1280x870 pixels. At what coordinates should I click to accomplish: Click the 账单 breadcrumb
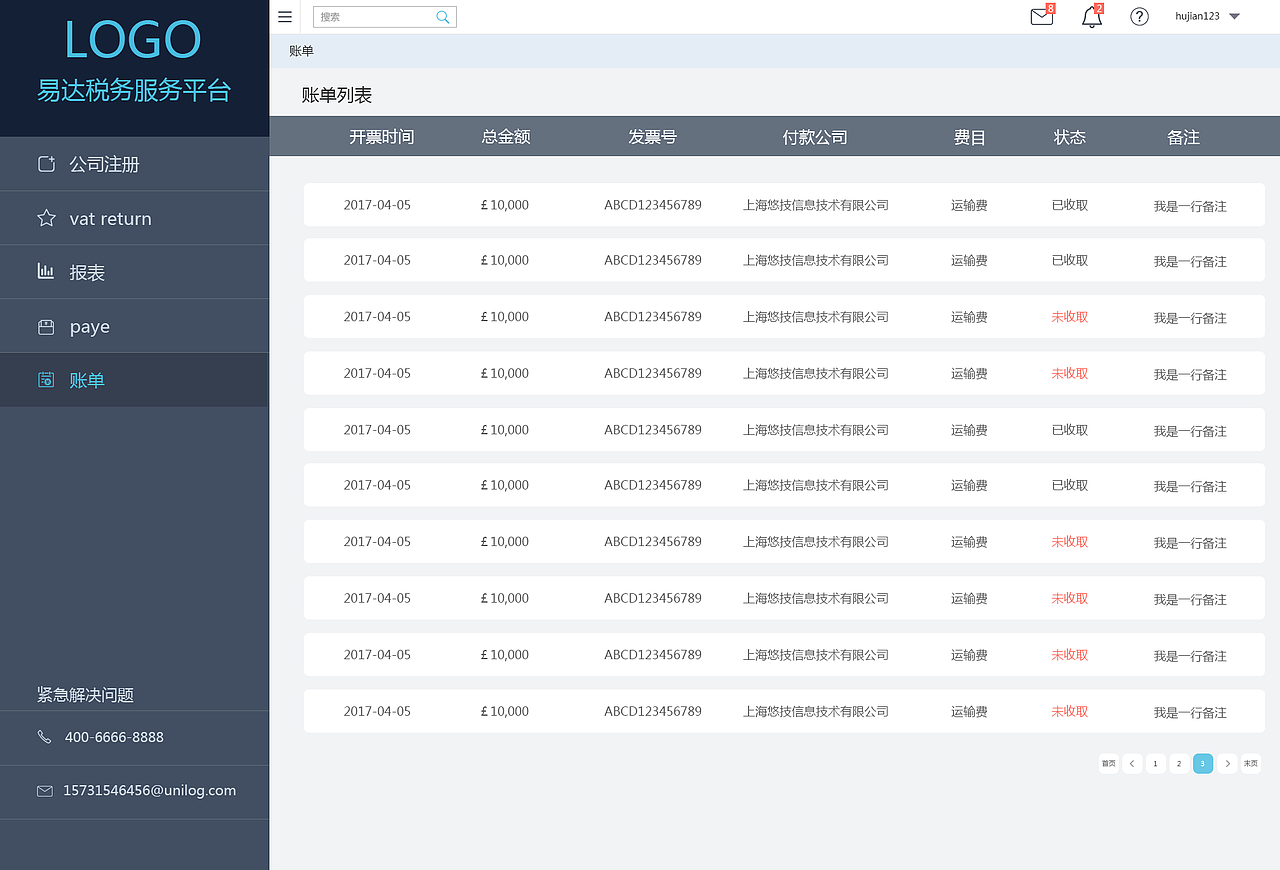[x=301, y=51]
